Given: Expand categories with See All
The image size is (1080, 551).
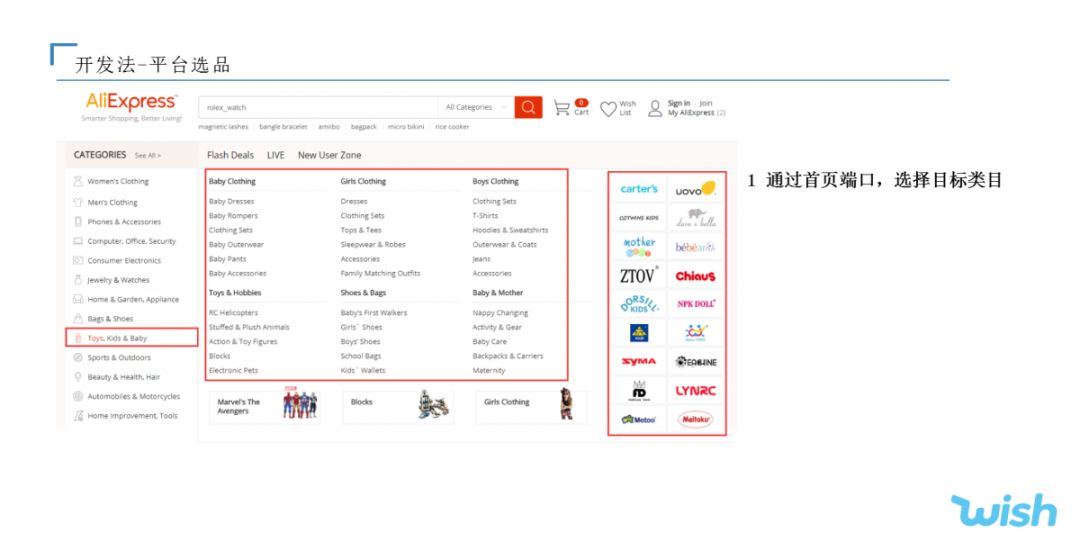Looking at the screenshot, I should click(147, 156).
